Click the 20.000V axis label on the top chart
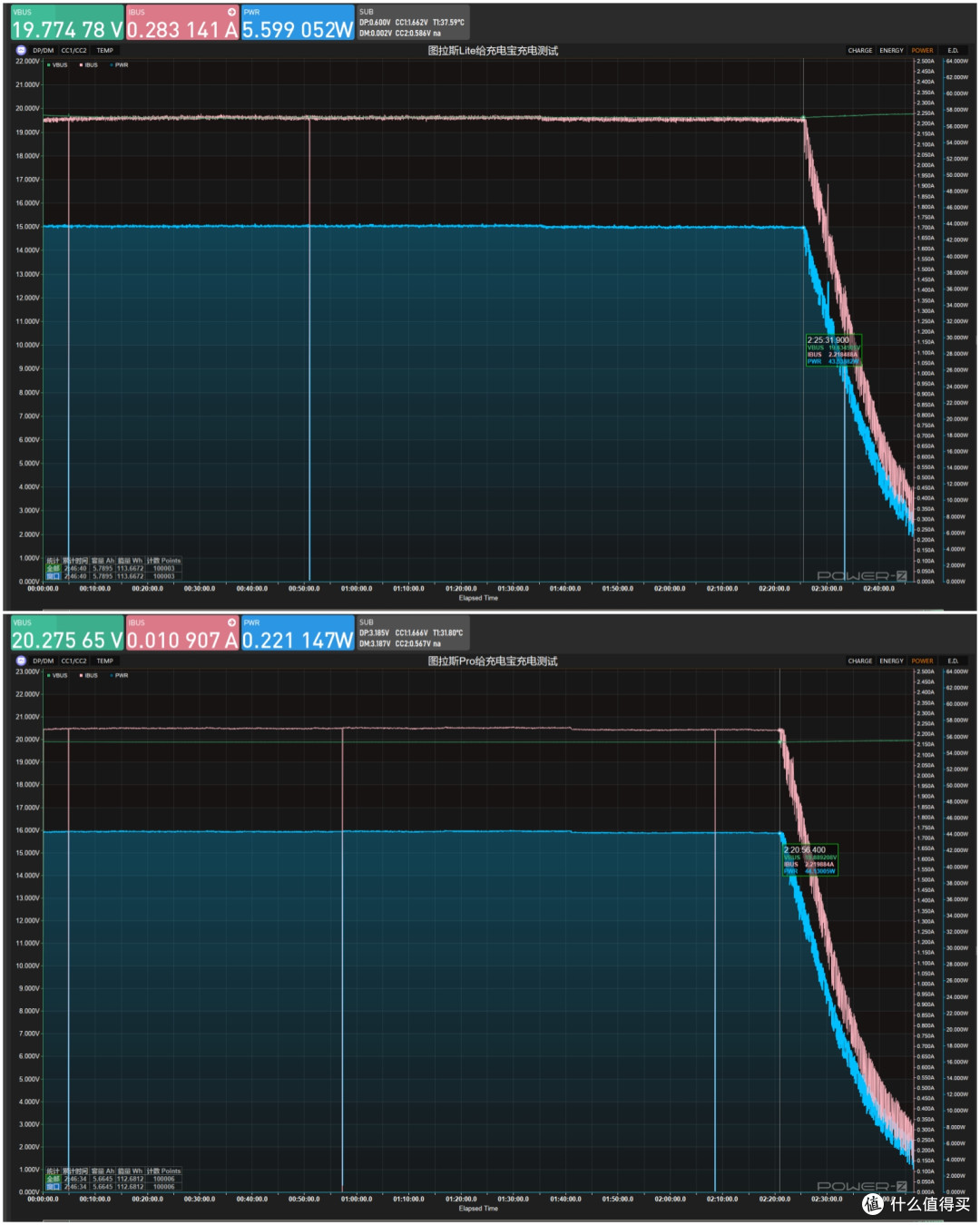This screenshot has width=980, height=1225. [27, 109]
